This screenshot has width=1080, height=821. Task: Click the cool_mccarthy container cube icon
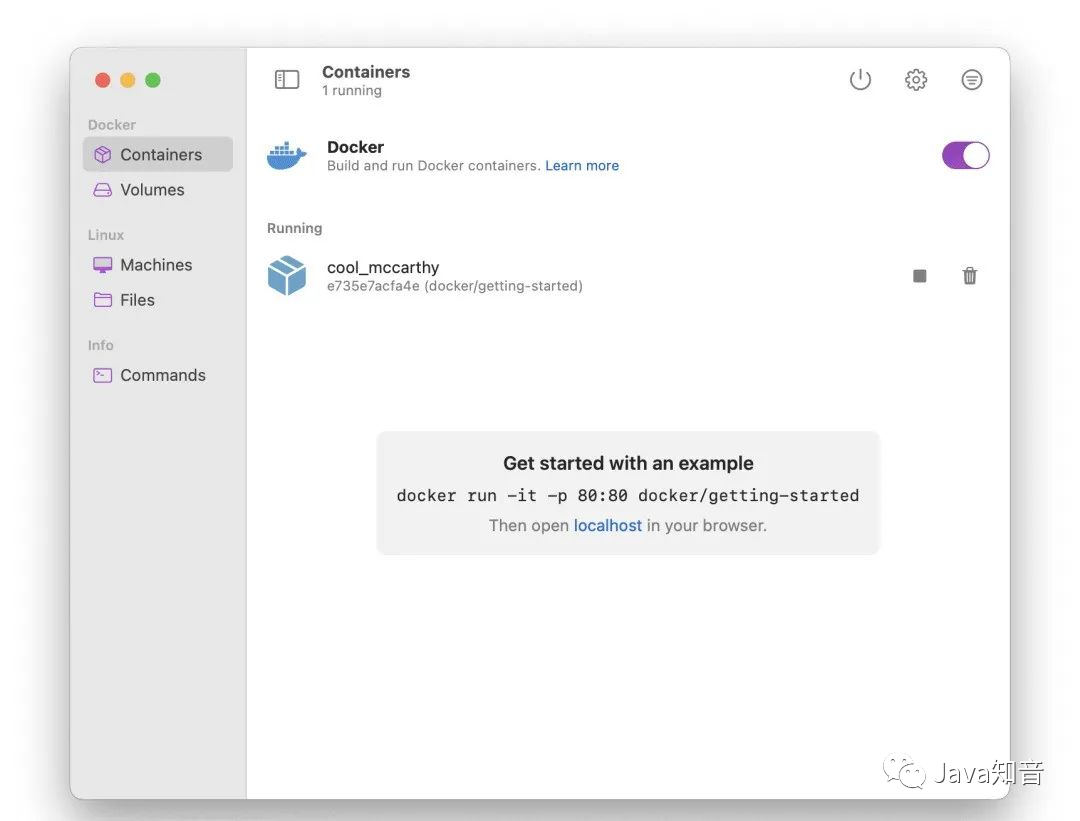(287, 276)
